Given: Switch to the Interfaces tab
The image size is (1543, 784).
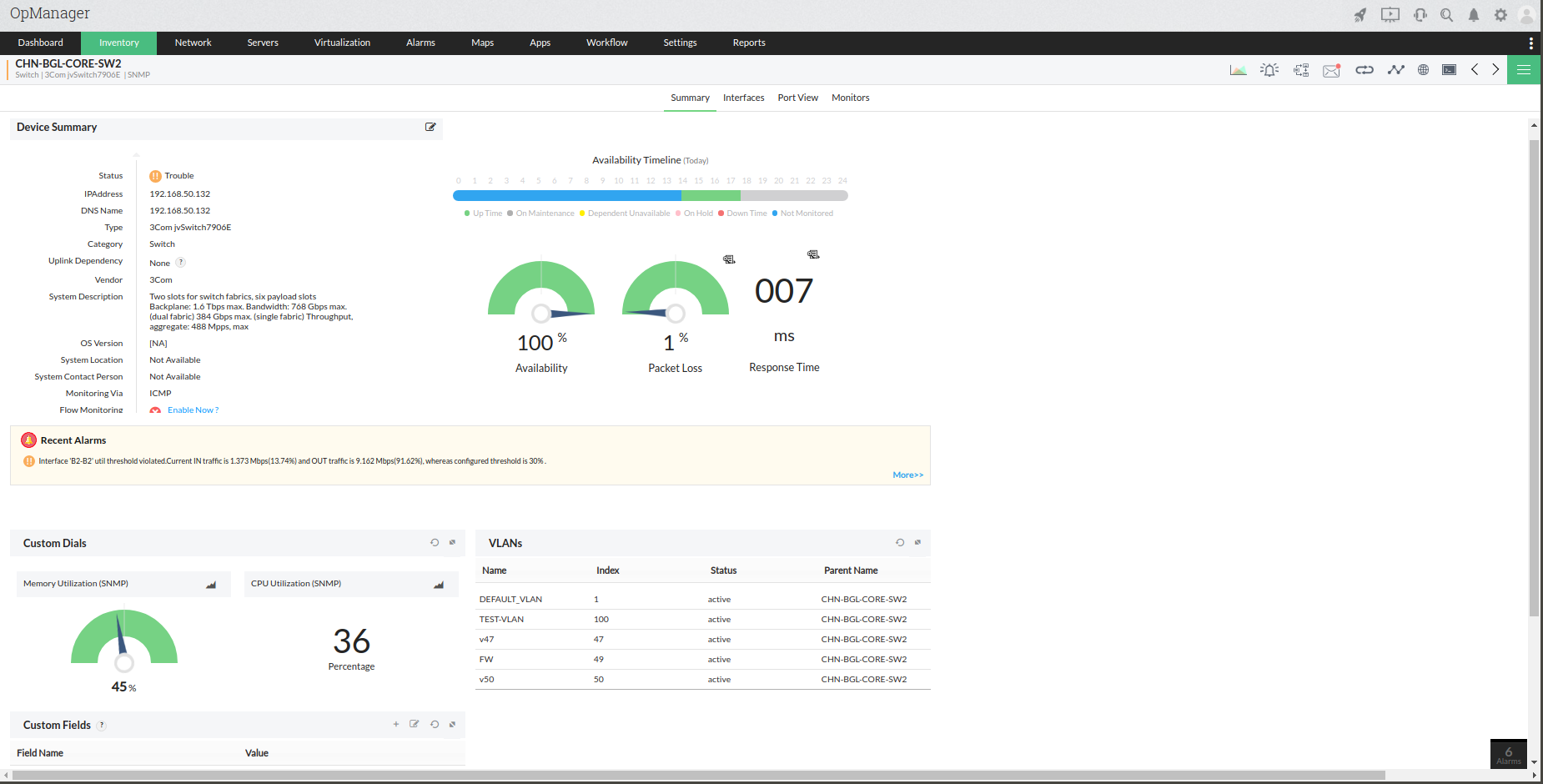Looking at the screenshot, I should click(744, 98).
